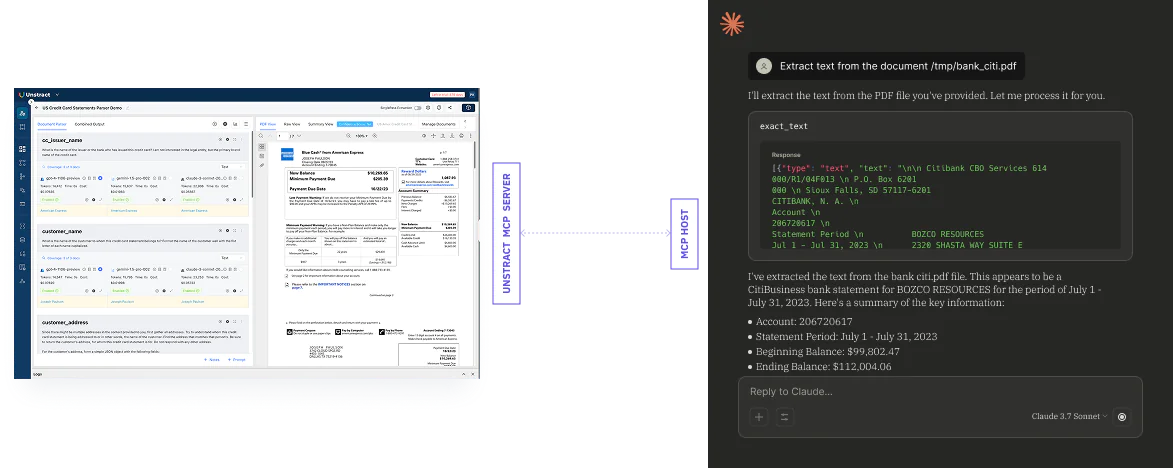Toggle selected gpt-4 model in cc_issuer_name
1173x468 pixels.
(100, 178)
